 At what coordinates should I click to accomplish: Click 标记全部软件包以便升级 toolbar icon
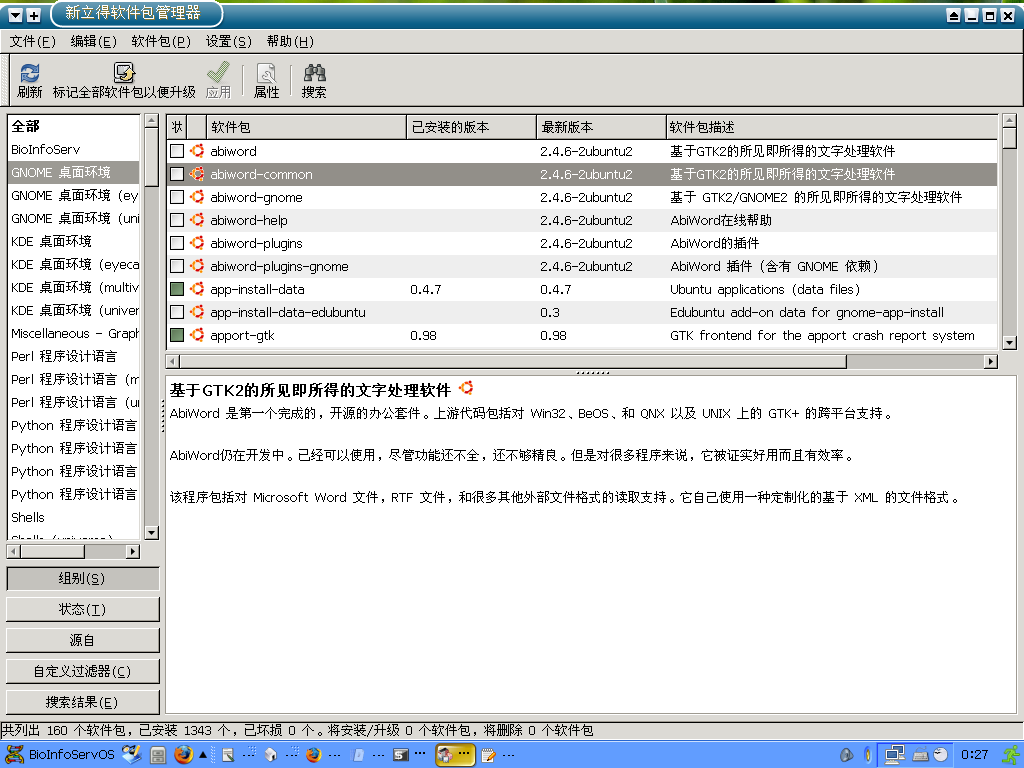pyautogui.click(x=124, y=73)
